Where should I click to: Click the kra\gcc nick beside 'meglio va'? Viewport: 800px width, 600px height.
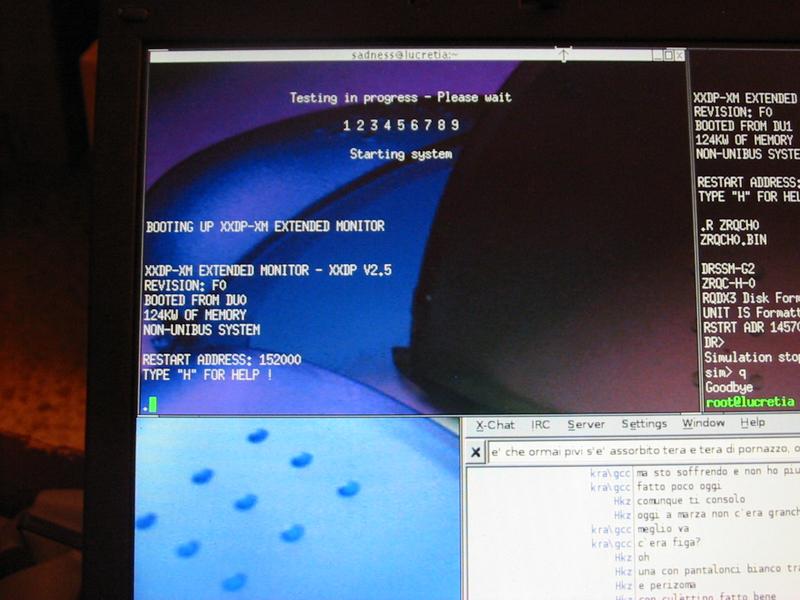[611, 529]
